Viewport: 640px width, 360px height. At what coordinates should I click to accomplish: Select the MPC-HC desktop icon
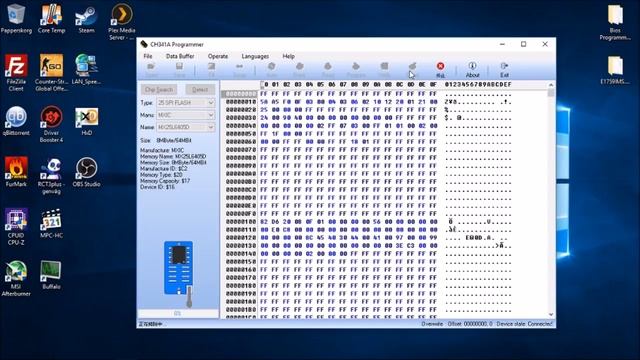tap(51, 223)
